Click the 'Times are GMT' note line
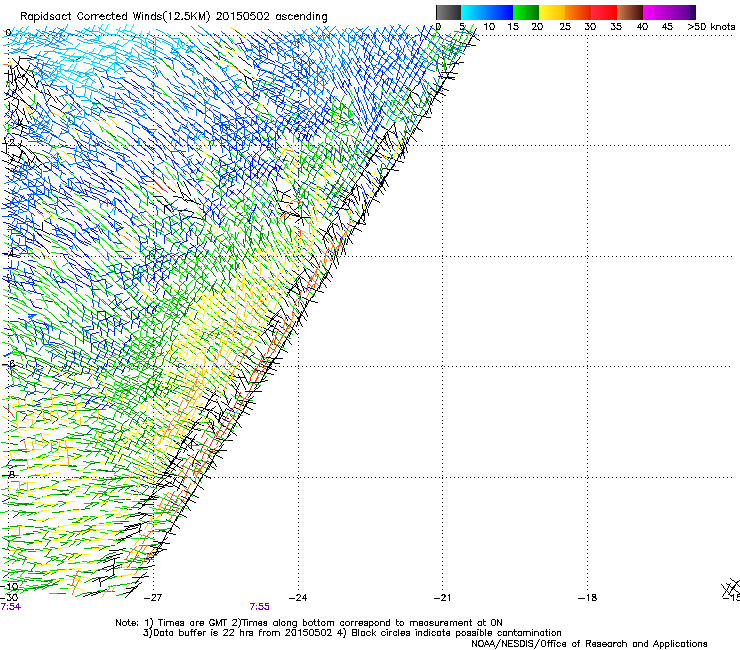This screenshot has width=740, height=650. coord(309,623)
